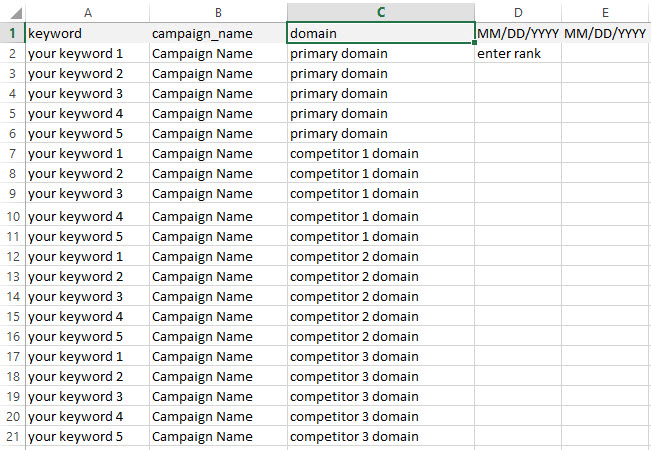
Task: Click 'primary domain' cell in row 4
Action: (381, 94)
